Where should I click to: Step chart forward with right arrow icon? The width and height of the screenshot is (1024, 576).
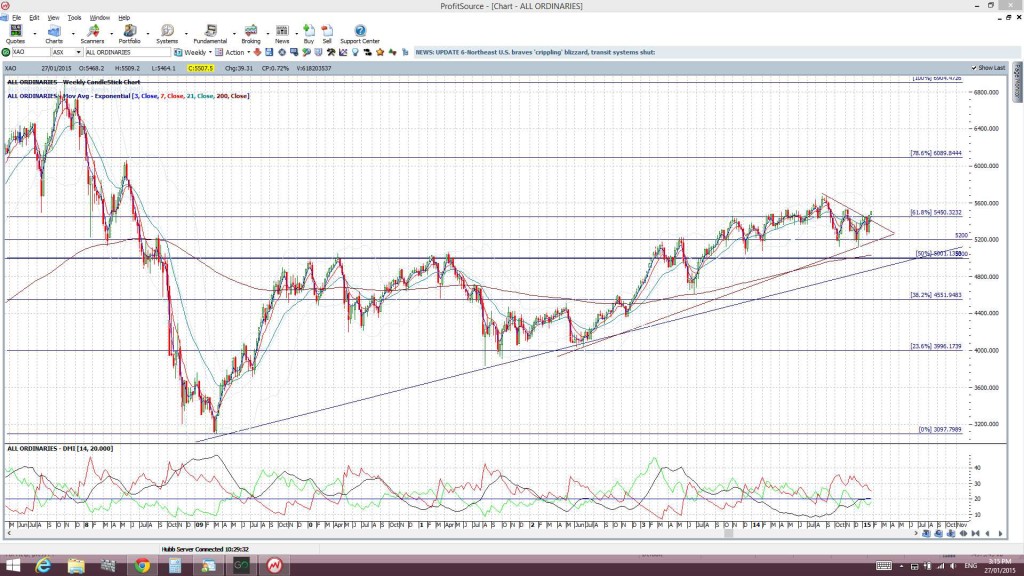(x=1000, y=534)
